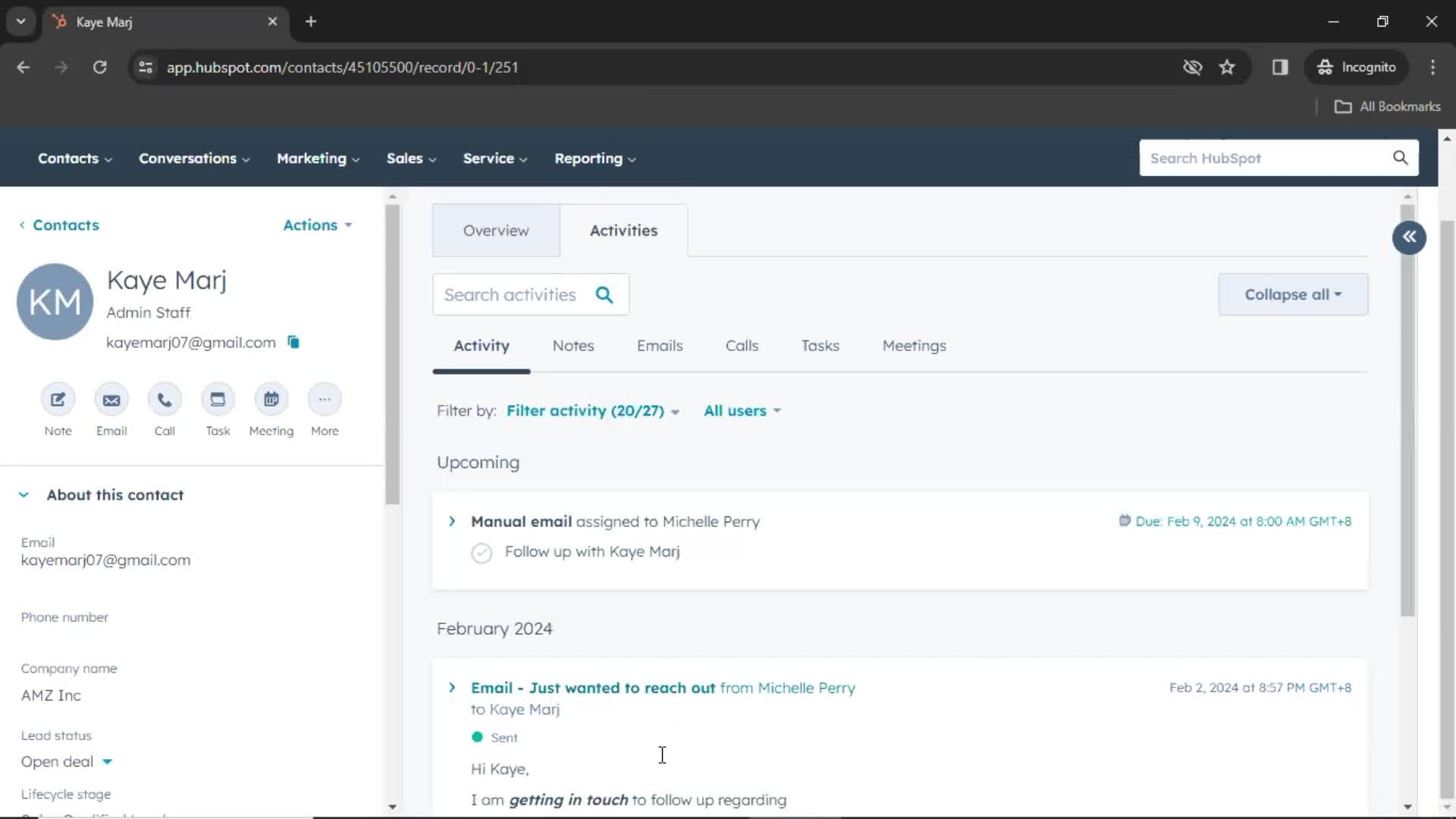Expand the upcoming manual email task

click(x=451, y=521)
